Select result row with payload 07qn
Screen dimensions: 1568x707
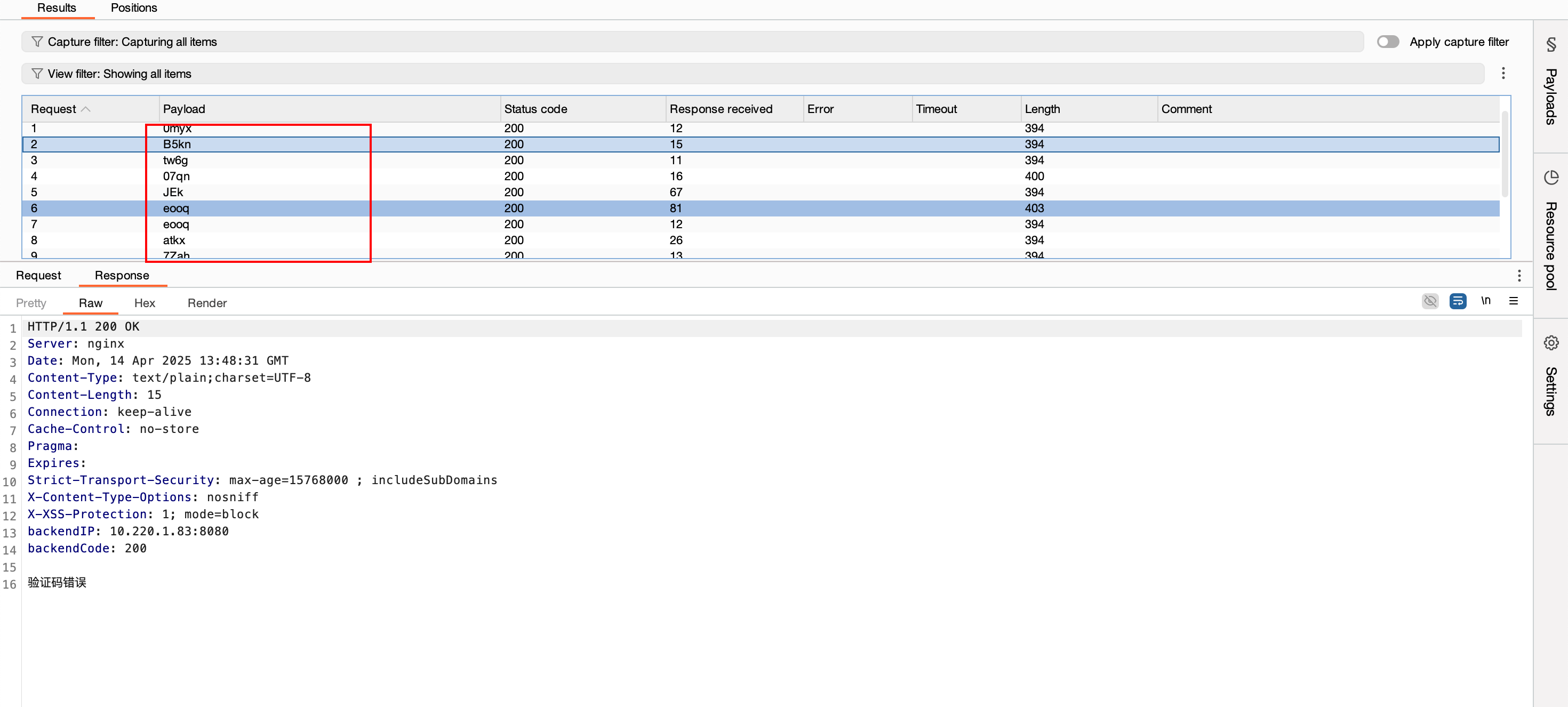pyautogui.click(x=761, y=176)
